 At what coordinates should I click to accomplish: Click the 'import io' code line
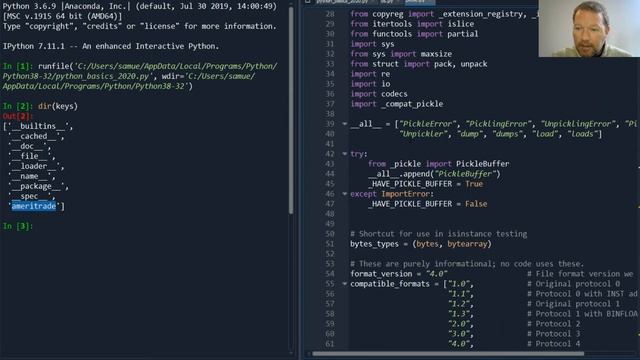(x=370, y=84)
